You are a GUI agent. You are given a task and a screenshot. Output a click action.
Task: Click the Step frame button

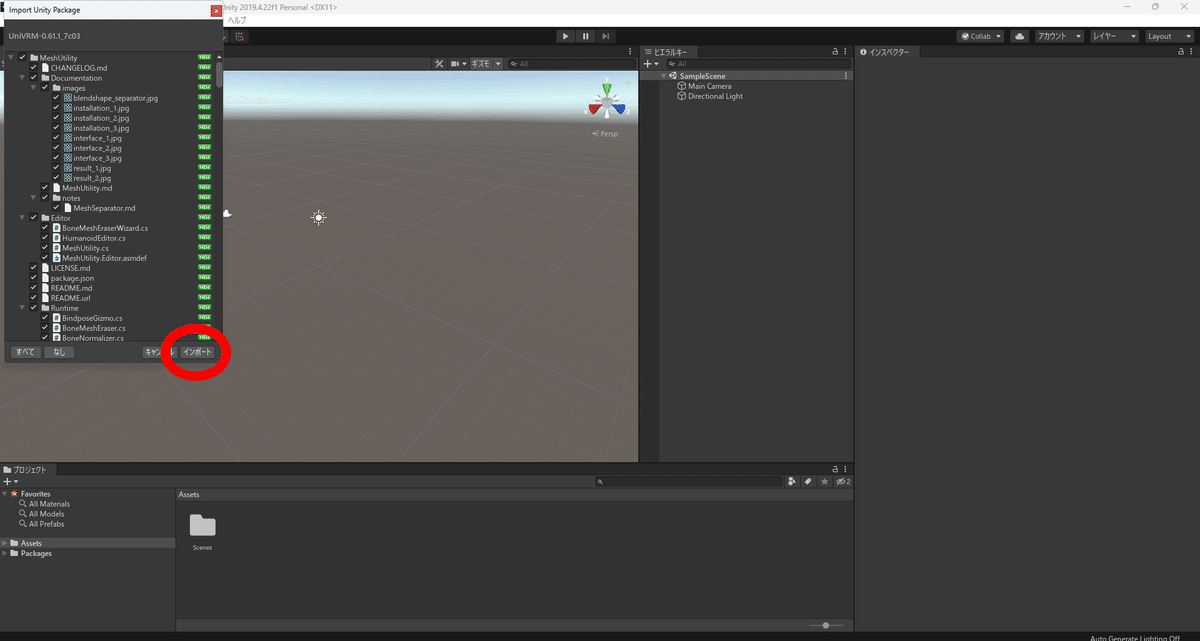(x=605, y=36)
